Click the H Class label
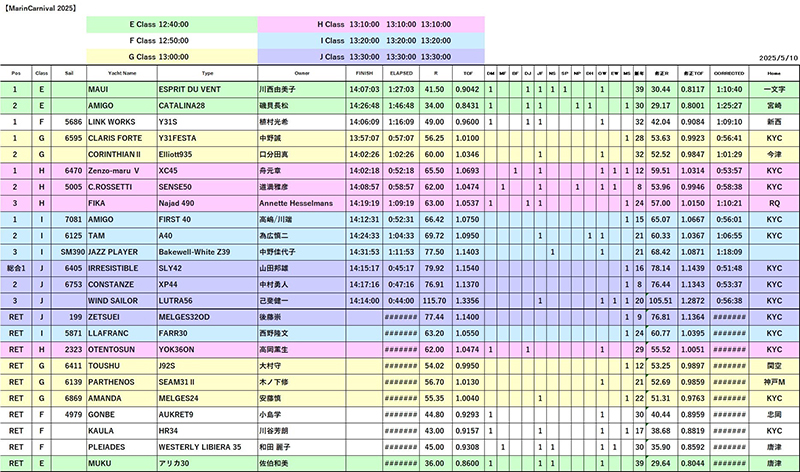The height and width of the screenshot is (472, 800). point(331,24)
